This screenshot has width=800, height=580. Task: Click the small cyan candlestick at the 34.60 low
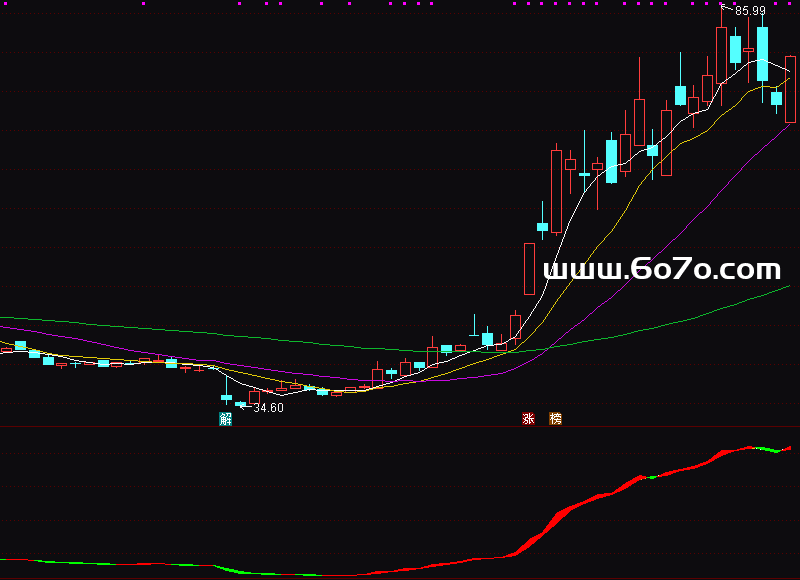point(240,404)
